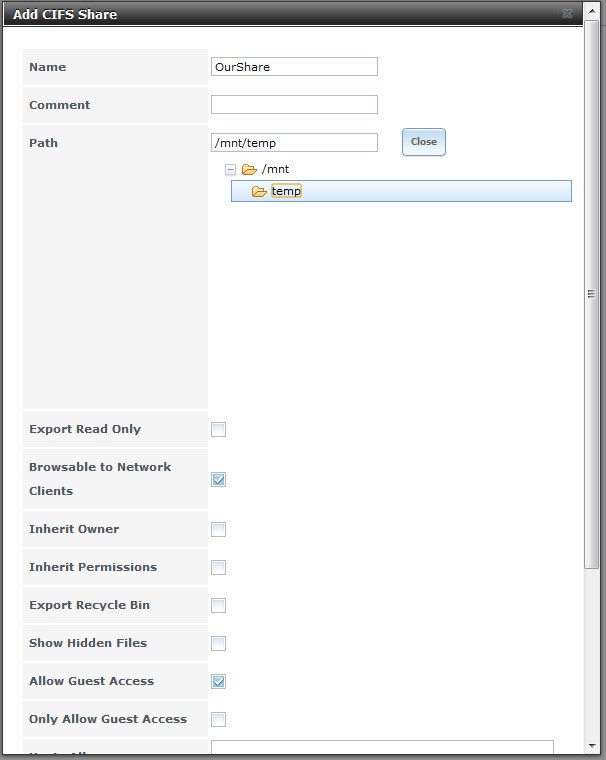Image resolution: width=606 pixels, height=760 pixels.
Task: Click the Path field showing /mnt/temp
Action: pos(294,143)
